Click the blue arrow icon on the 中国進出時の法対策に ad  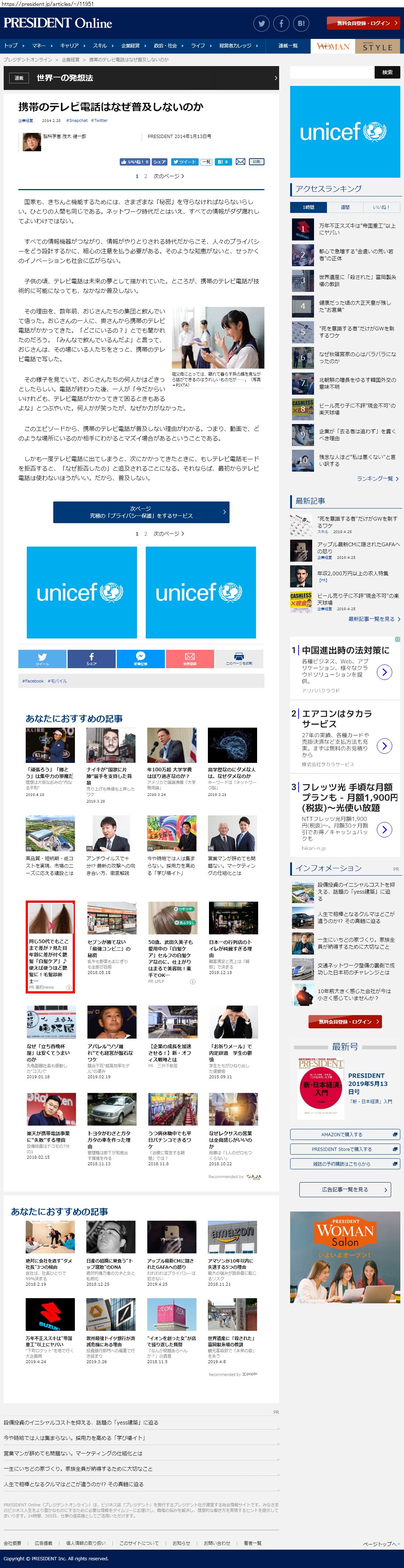coord(384,672)
